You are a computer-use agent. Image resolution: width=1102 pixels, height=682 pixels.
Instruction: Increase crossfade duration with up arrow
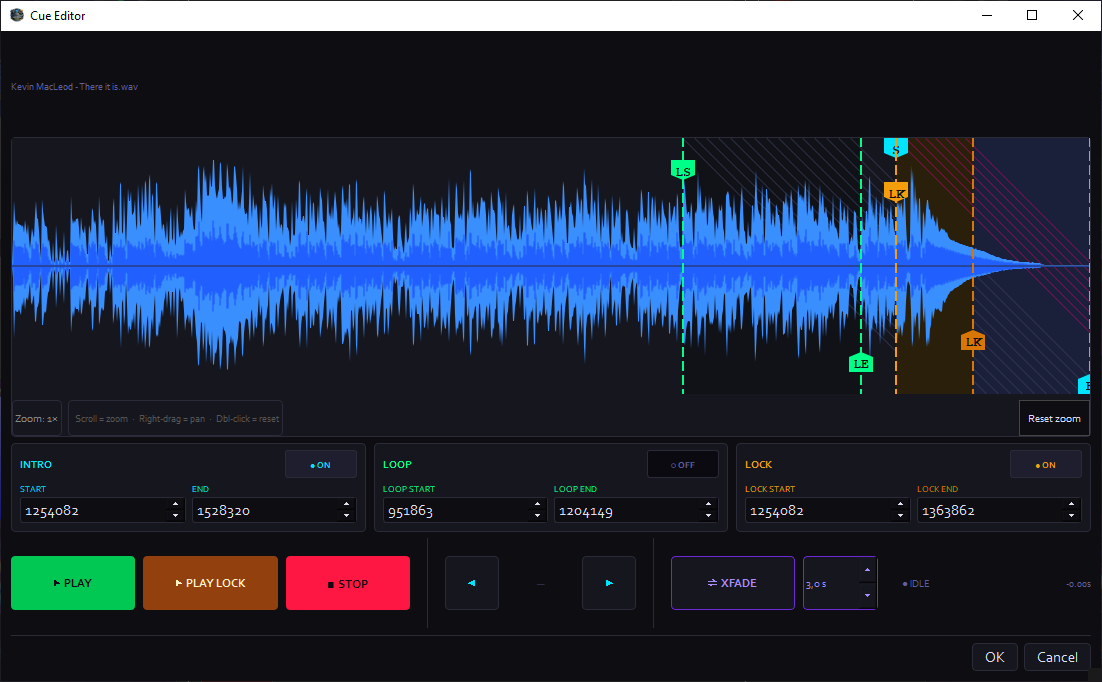coord(867,570)
